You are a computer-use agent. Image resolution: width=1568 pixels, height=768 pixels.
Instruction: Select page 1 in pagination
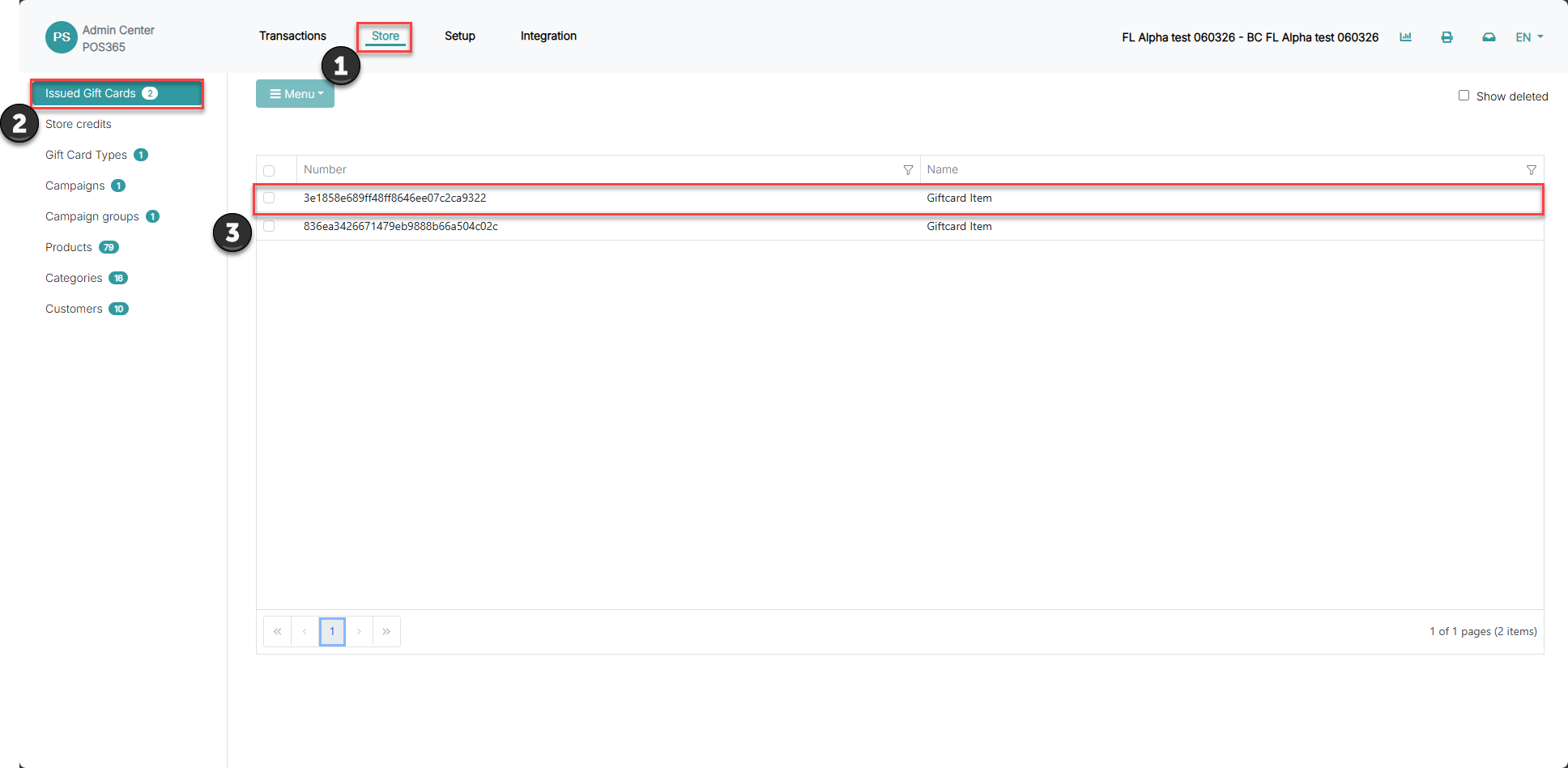pos(332,631)
